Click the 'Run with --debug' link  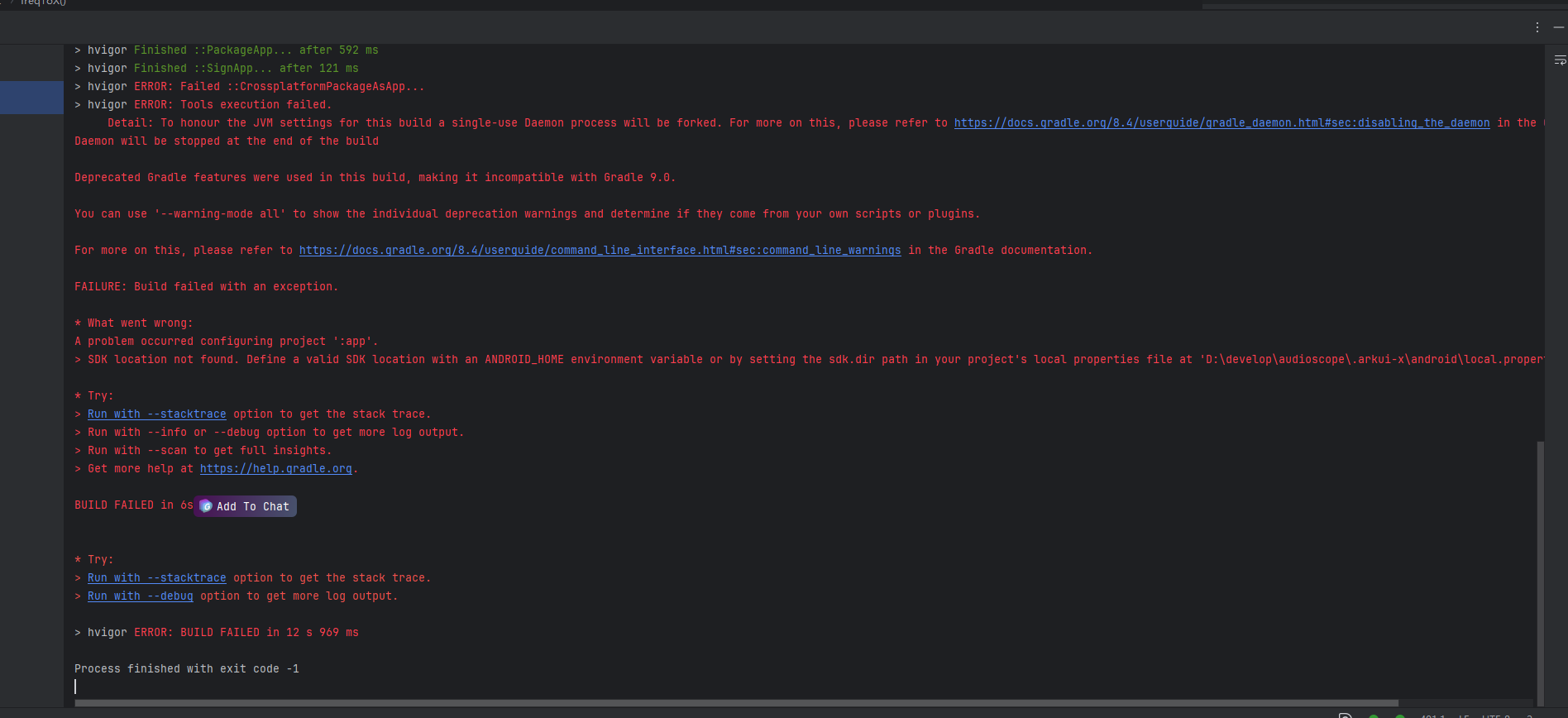(140, 596)
